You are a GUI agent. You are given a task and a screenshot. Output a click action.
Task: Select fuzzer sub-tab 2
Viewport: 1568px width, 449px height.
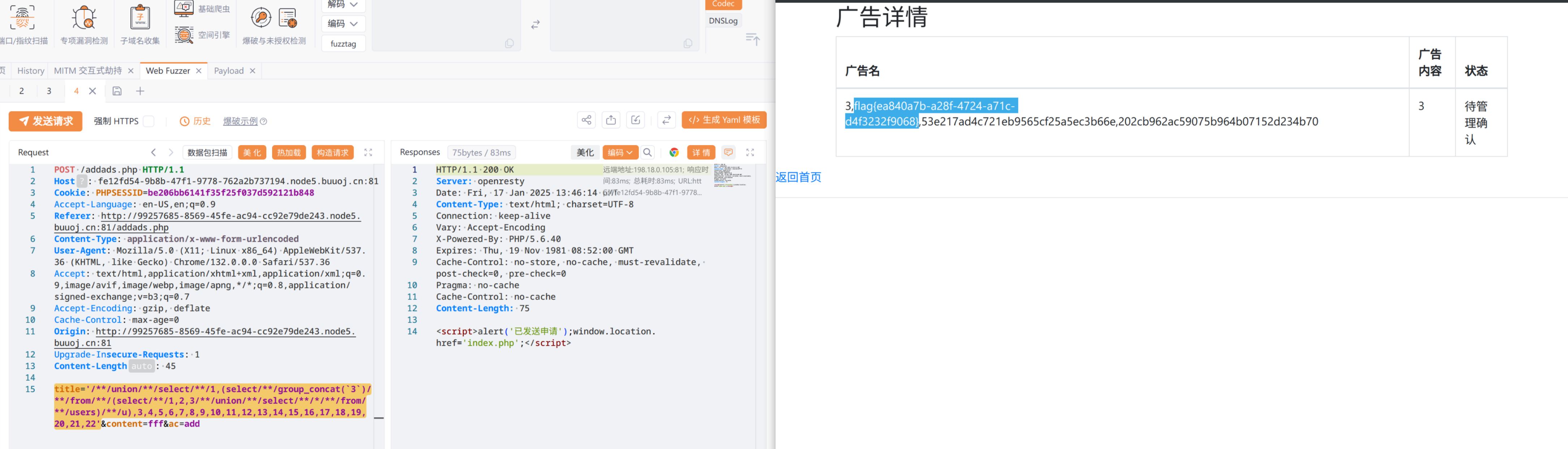[21, 91]
